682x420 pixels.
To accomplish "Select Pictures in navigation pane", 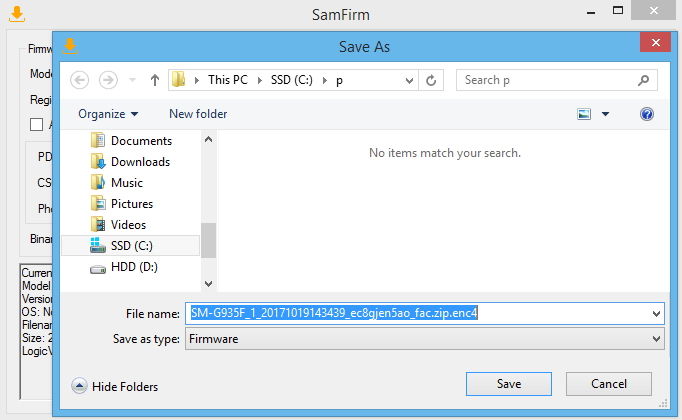I will 132,203.
